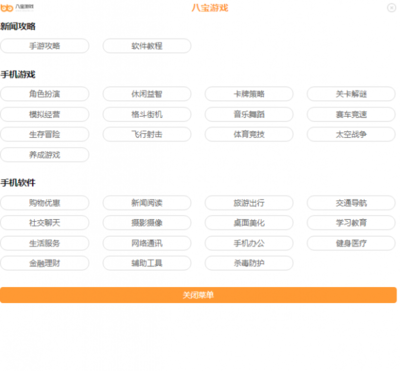Open the 软件教程 category
Screen dimensions: 400x371
point(147,46)
